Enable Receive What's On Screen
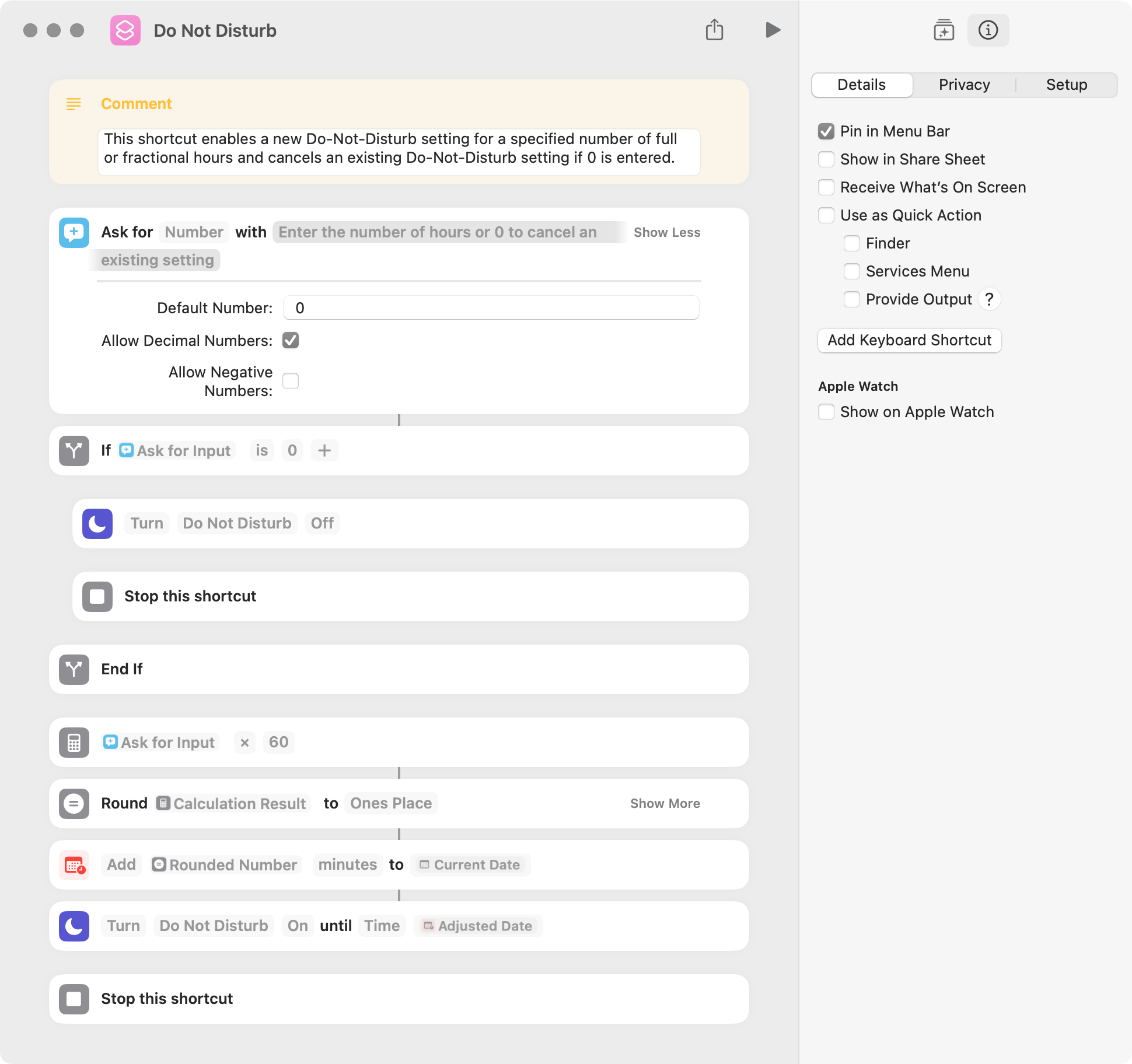 pyautogui.click(x=826, y=187)
